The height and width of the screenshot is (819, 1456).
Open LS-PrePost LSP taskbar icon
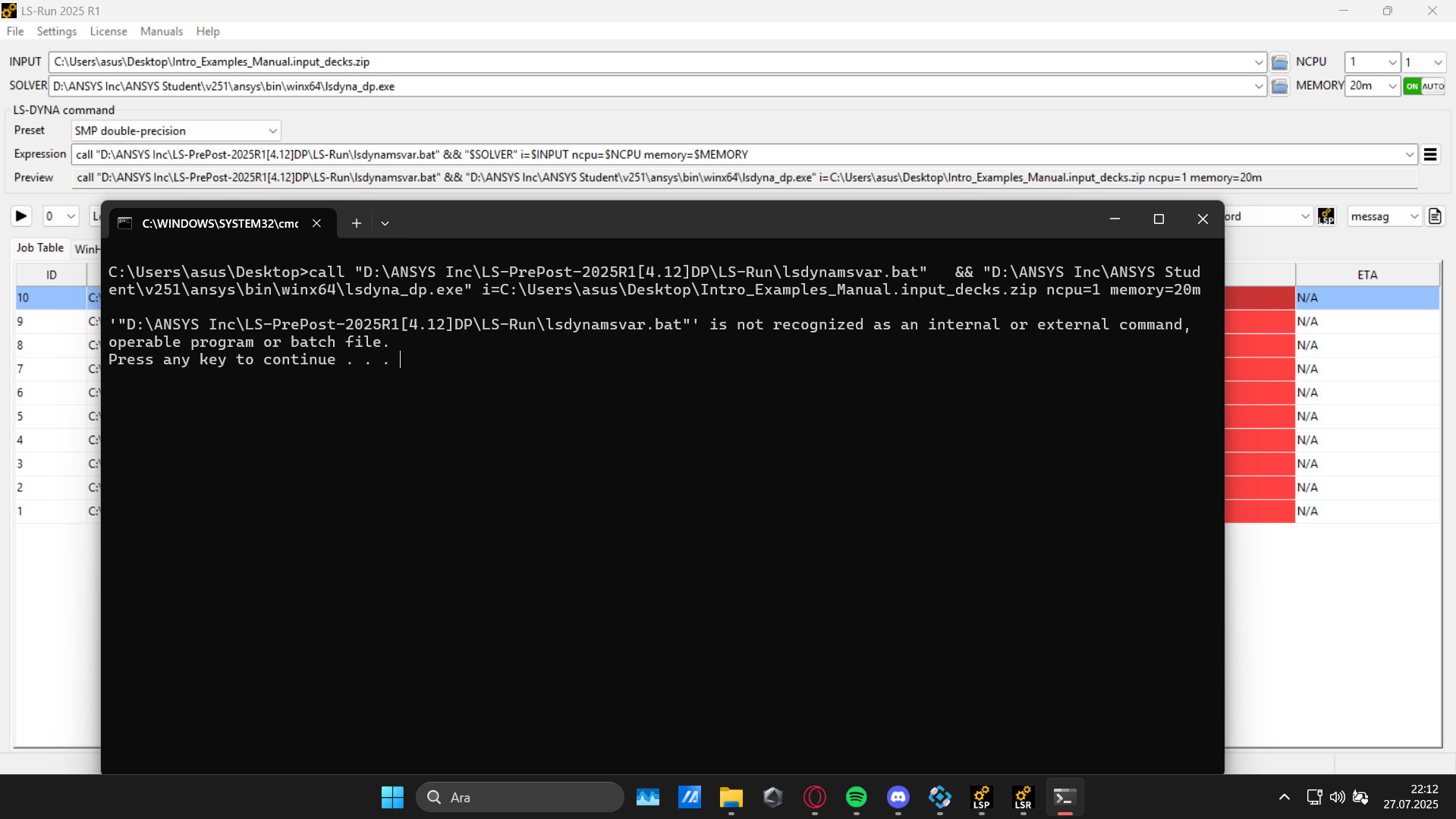coord(982,797)
